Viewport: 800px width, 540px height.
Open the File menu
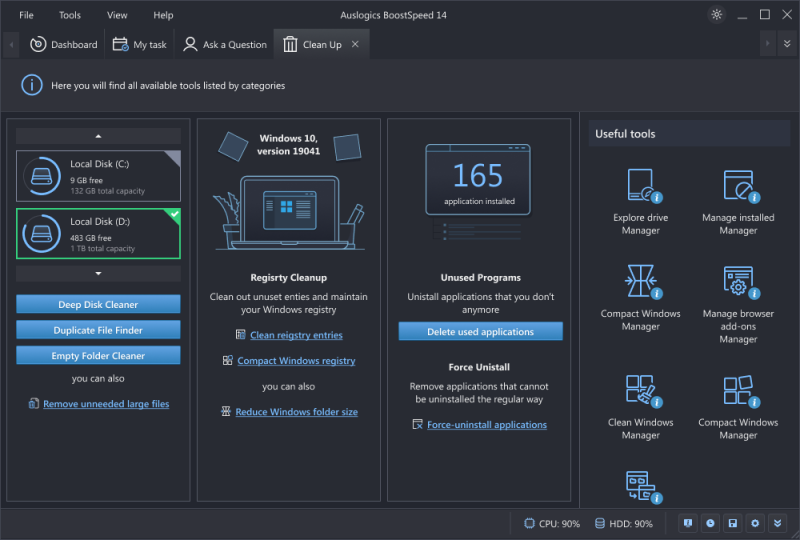click(26, 15)
